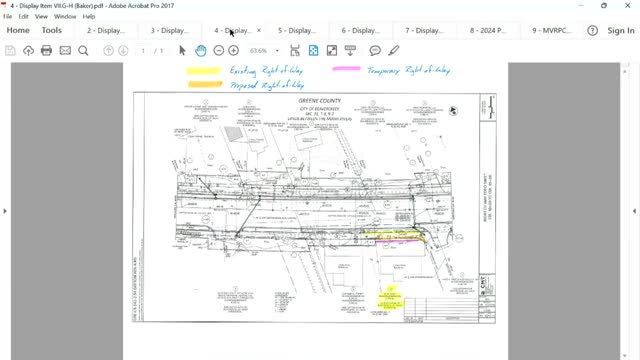Click vertical scrollbar up arrow
Screen dimensions: 640x360
(x=625, y=71)
